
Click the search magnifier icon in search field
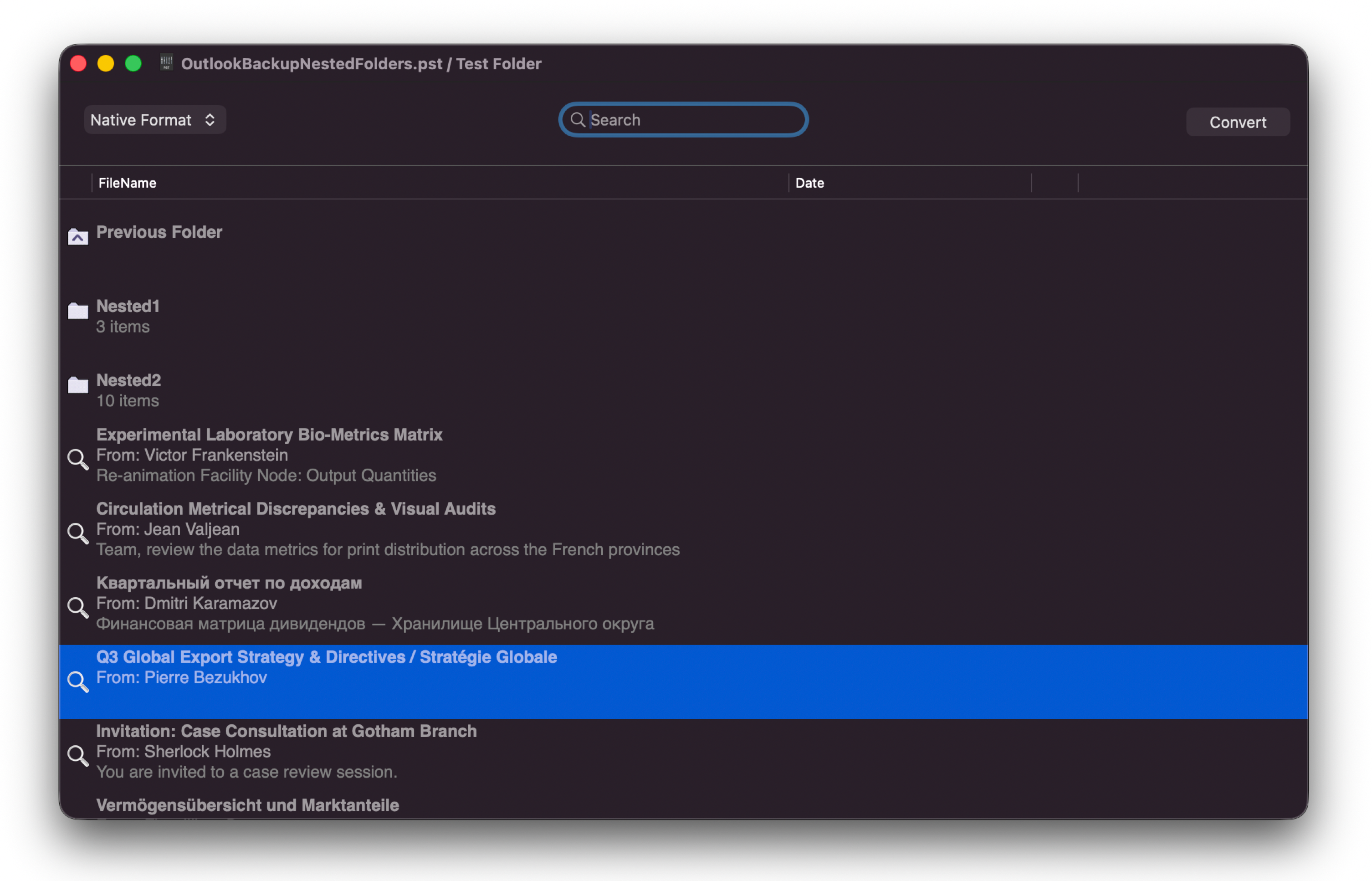coord(578,119)
